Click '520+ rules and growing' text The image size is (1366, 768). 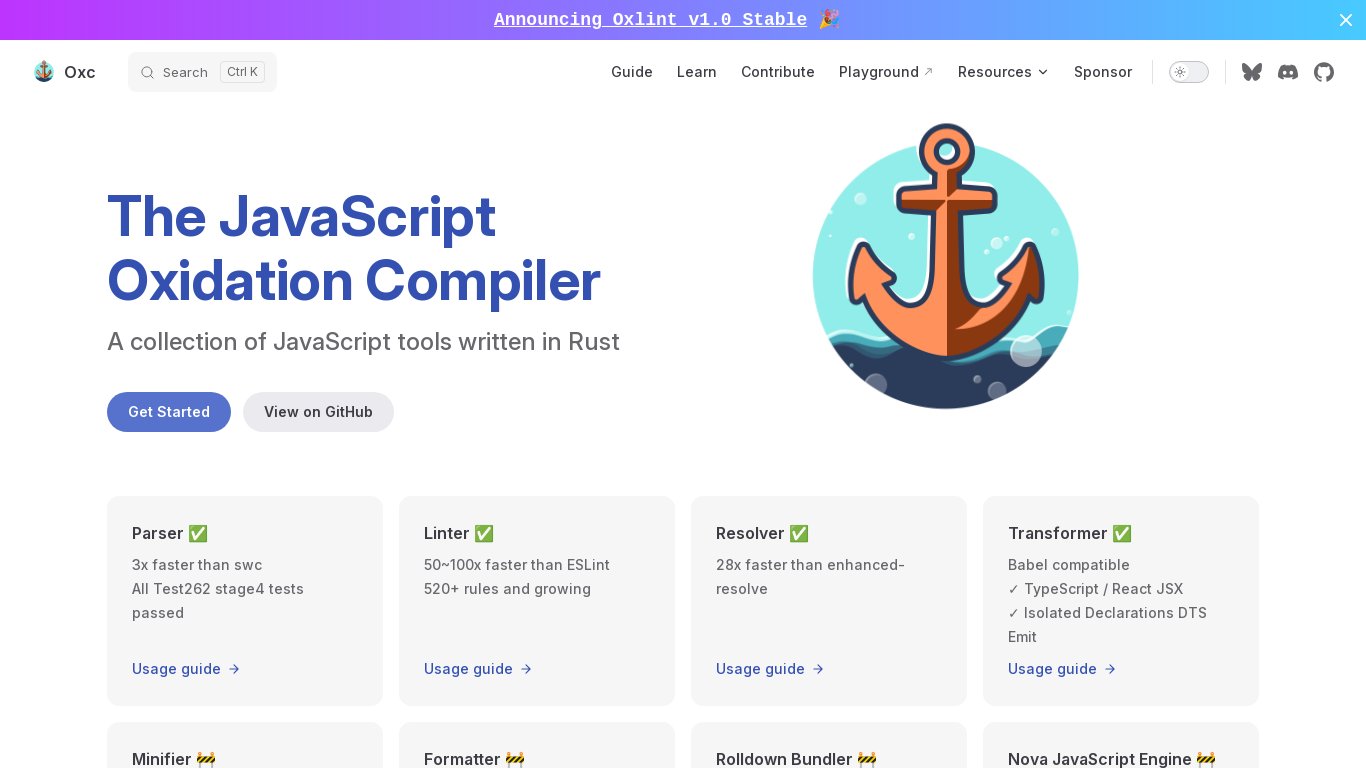pos(507,589)
